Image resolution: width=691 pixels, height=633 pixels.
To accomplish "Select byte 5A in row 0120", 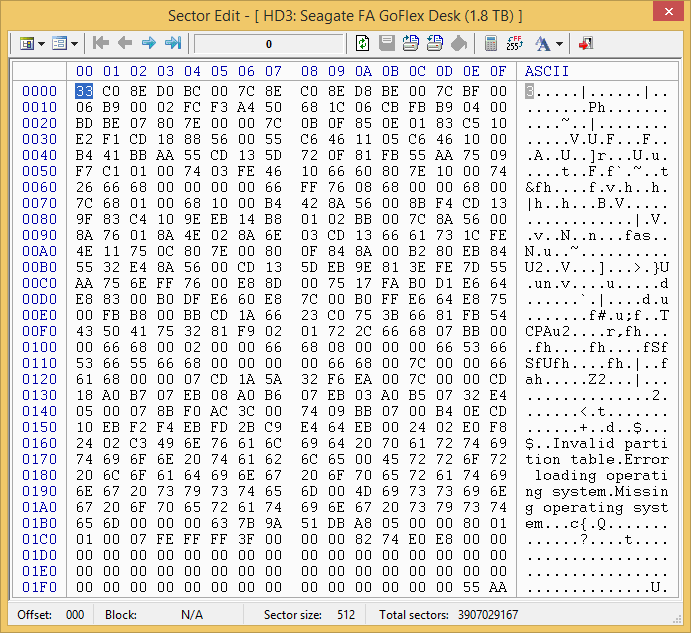I will pos(273,379).
